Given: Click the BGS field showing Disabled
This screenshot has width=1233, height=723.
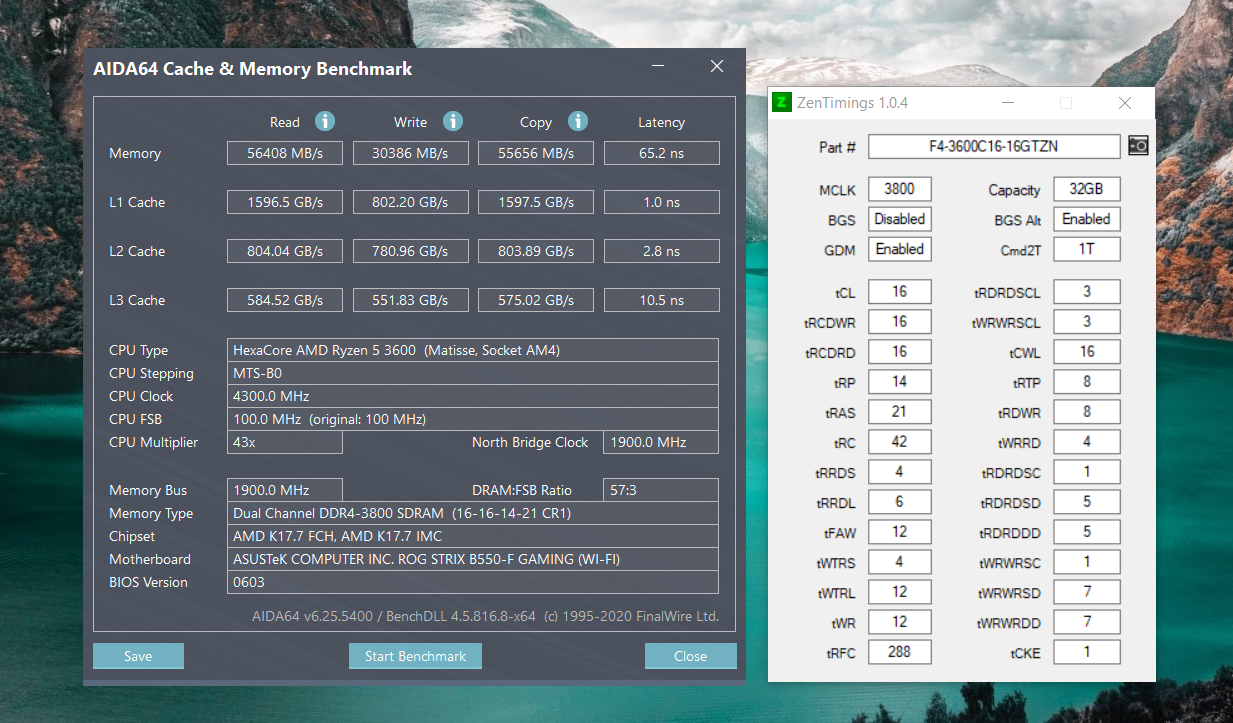Looking at the screenshot, I should (899, 218).
